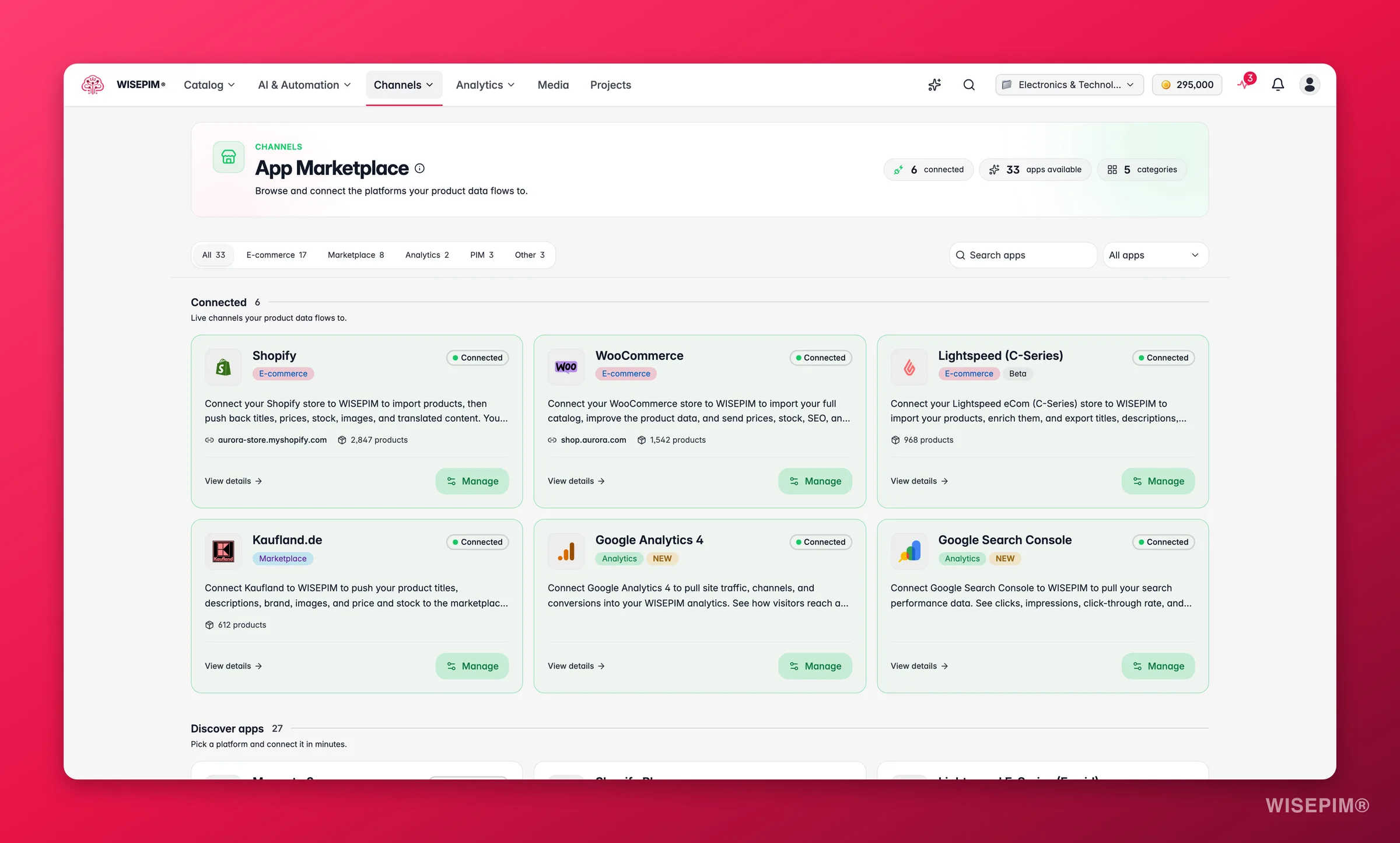Expand the Catalog menu

209,85
